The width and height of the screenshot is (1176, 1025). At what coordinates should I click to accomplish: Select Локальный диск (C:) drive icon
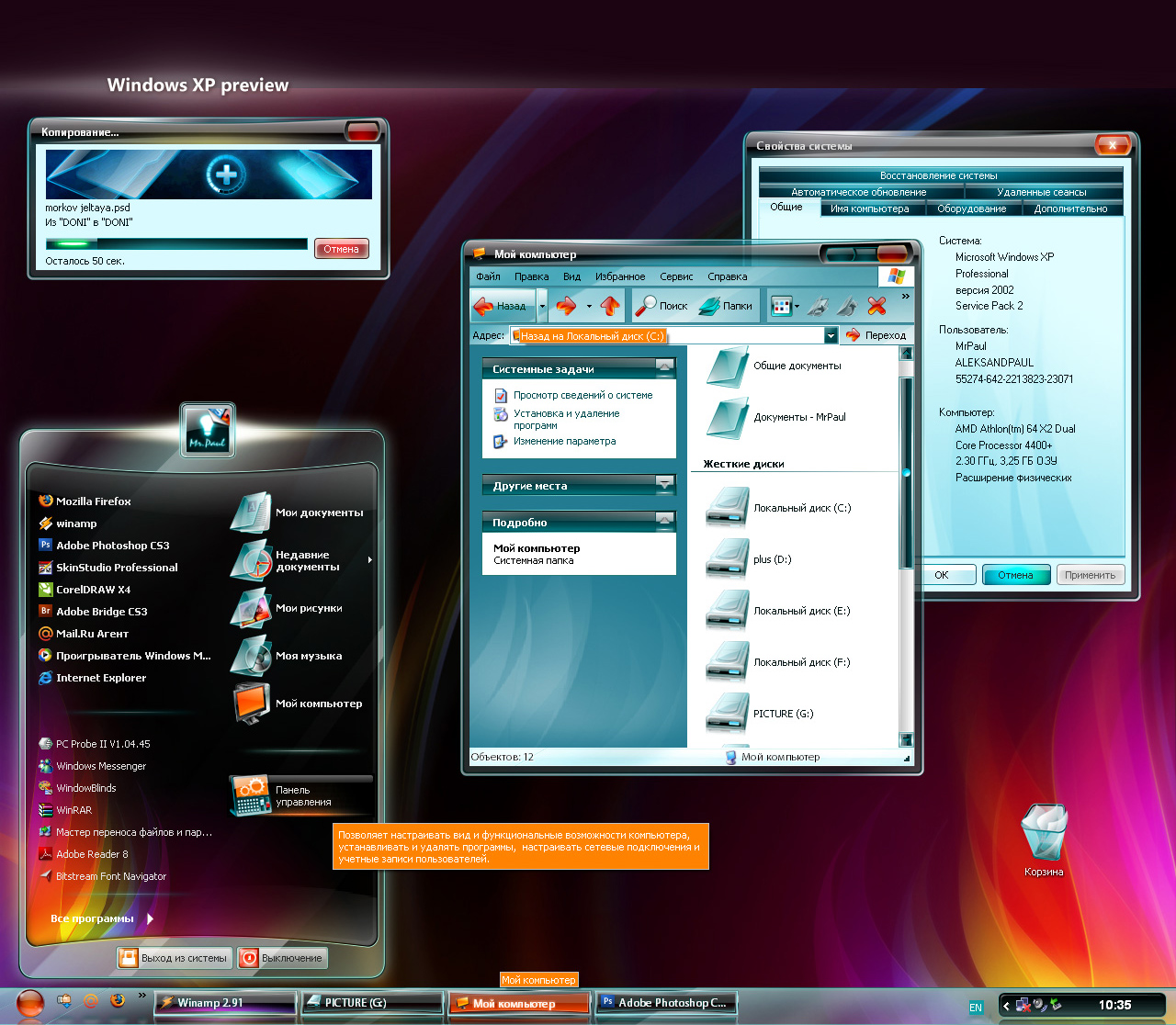point(728,507)
